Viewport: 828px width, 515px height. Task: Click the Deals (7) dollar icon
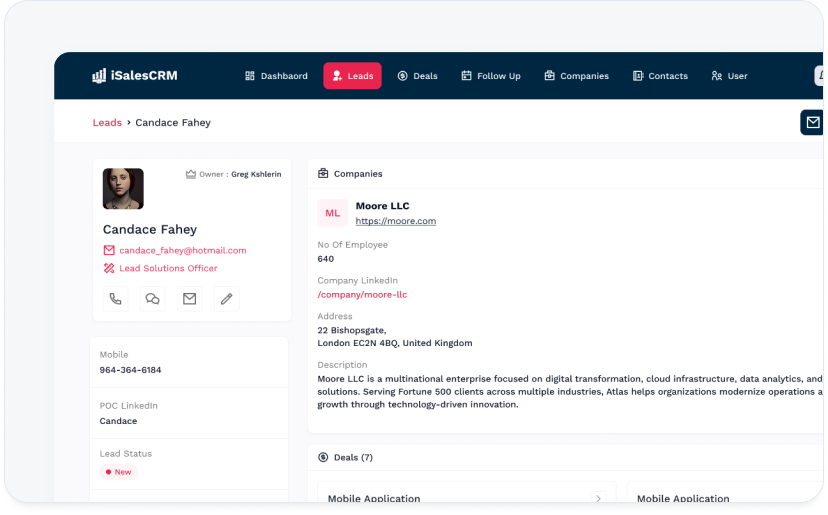pyautogui.click(x=323, y=457)
